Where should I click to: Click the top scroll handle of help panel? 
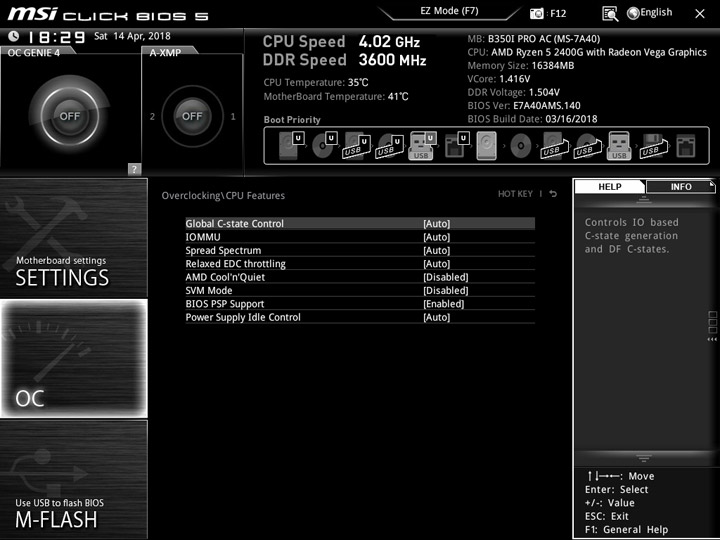644,199
